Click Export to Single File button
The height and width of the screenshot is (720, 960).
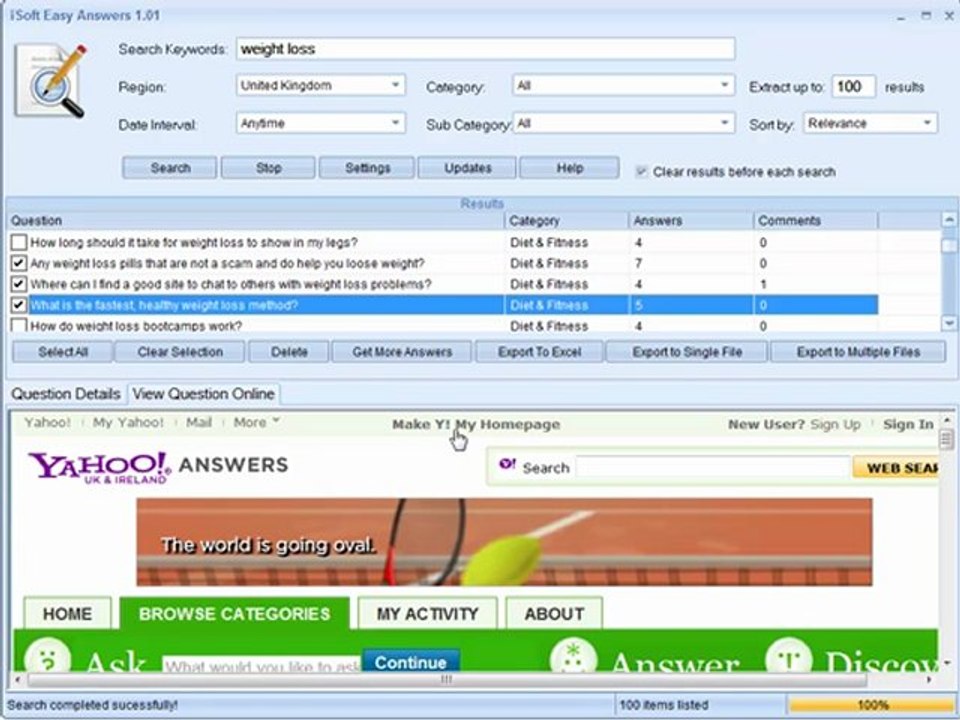click(687, 352)
